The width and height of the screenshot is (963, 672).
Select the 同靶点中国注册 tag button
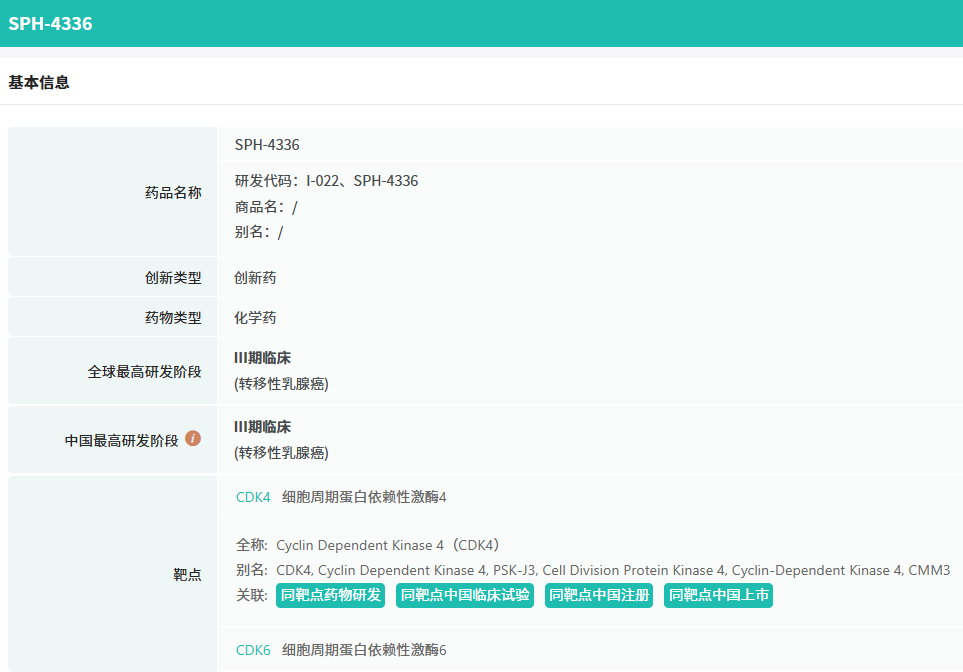point(599,596)
